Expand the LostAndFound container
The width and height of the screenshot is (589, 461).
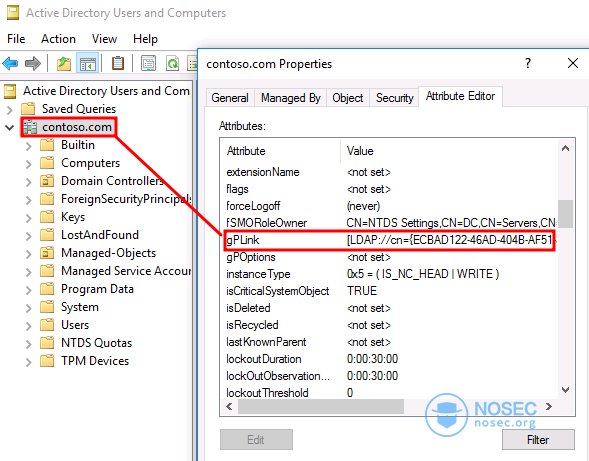tap(29, 236)
